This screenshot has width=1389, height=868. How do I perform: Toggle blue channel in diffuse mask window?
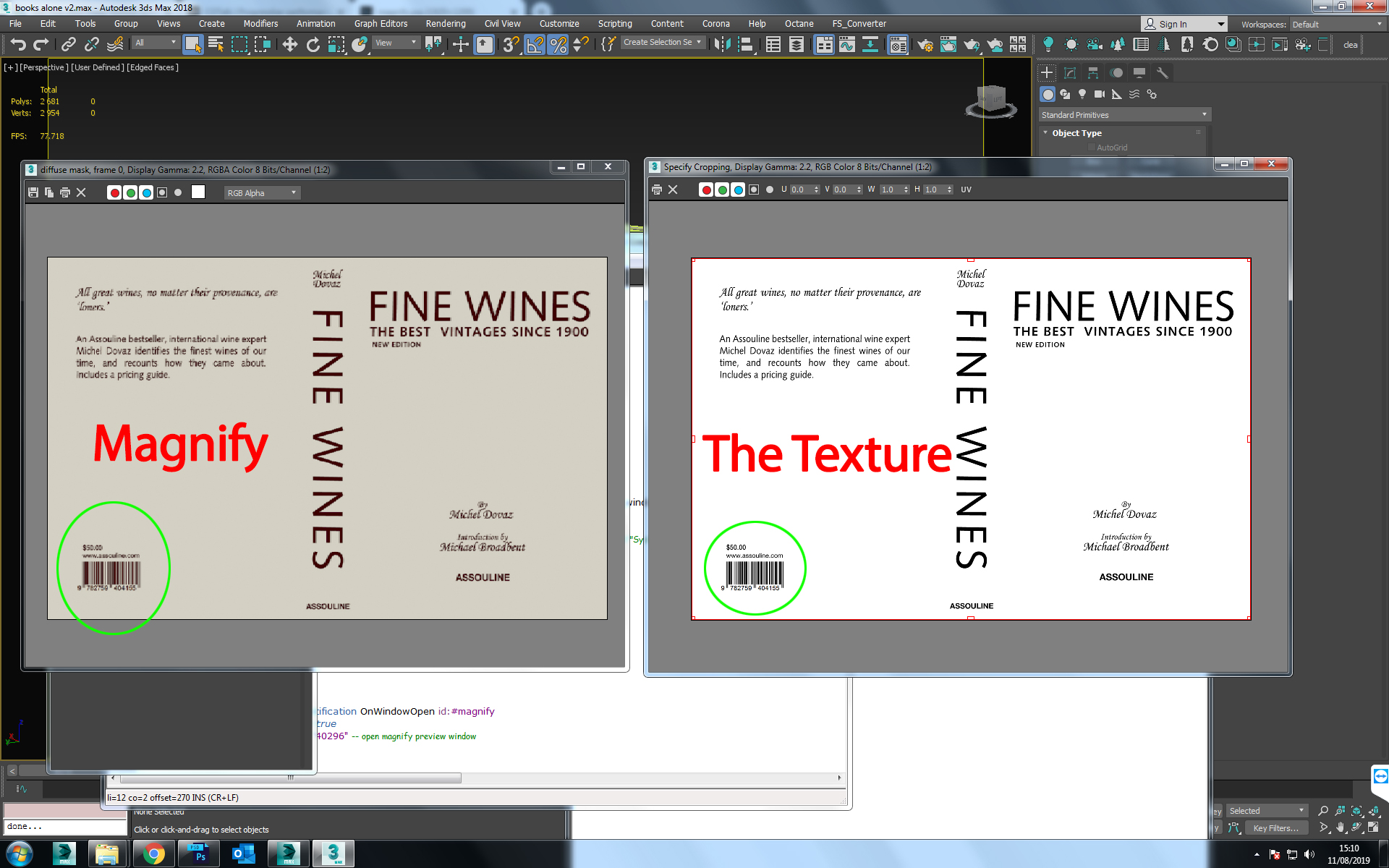tap(146, 192)
